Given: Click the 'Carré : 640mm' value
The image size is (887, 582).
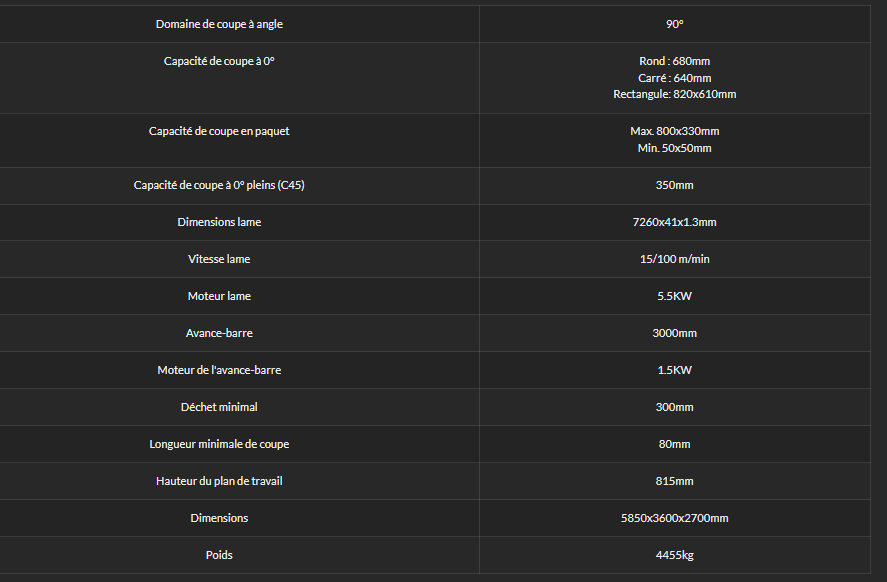Looking at the screenshot, I should coord(674,78).
